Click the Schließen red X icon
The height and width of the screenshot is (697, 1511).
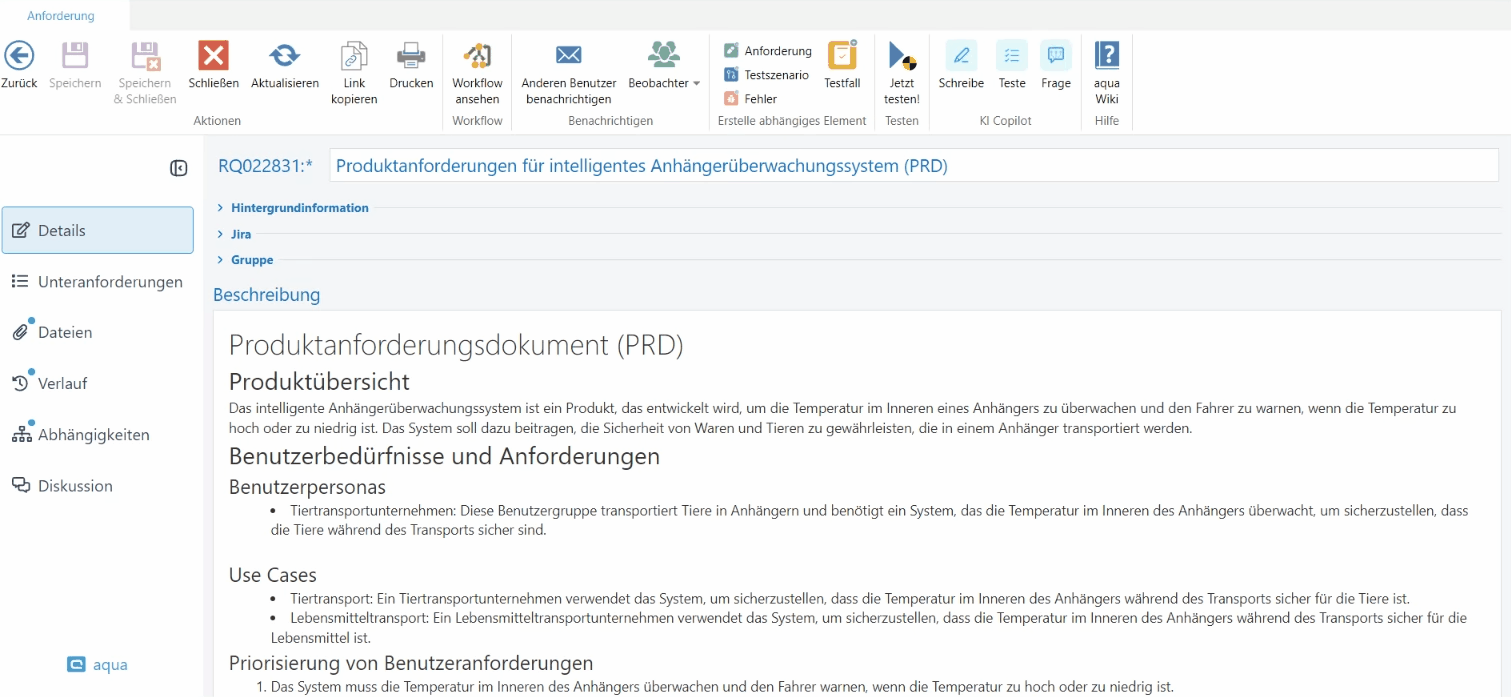213,56
